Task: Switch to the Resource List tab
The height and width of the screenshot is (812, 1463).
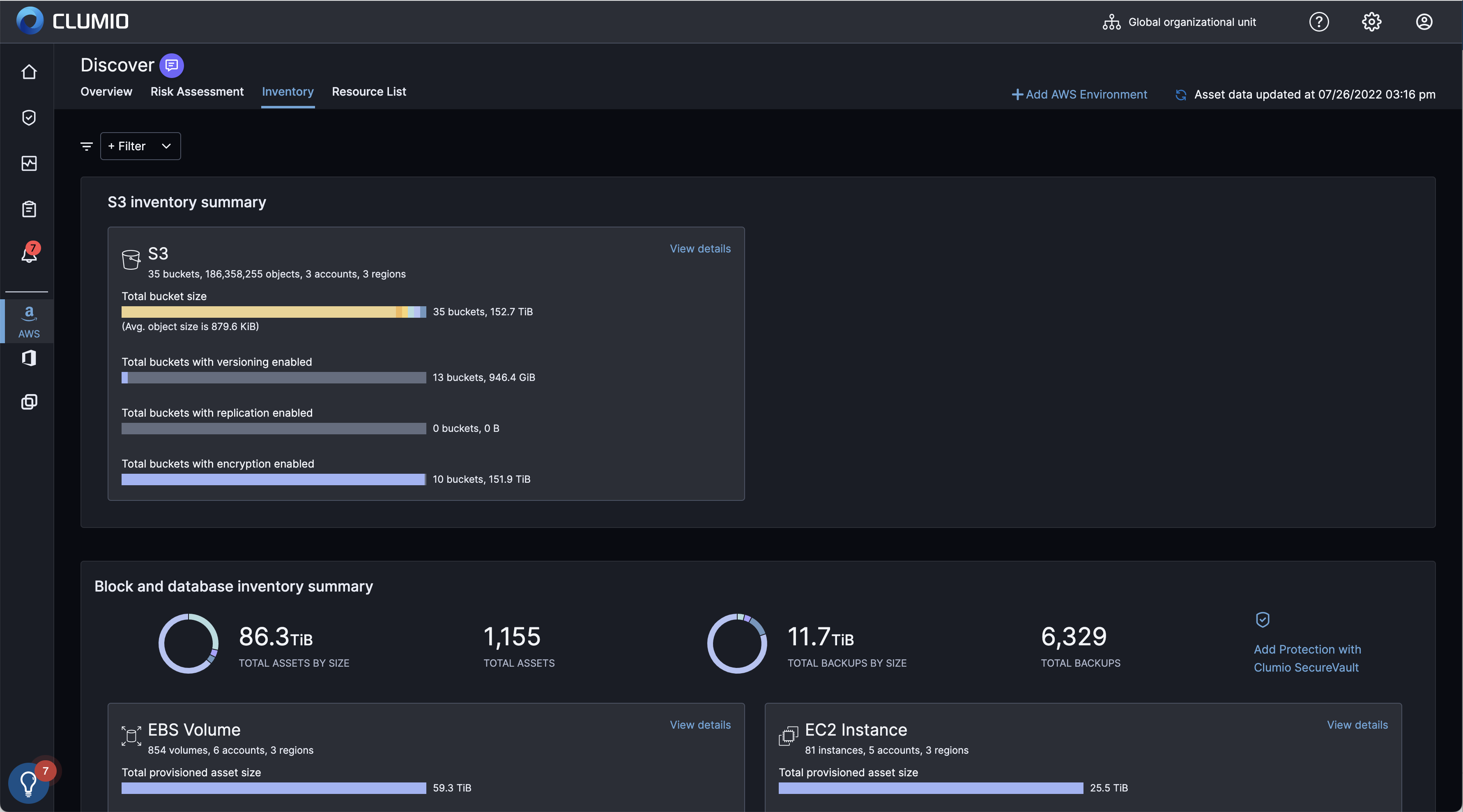Action: (368, 92)
